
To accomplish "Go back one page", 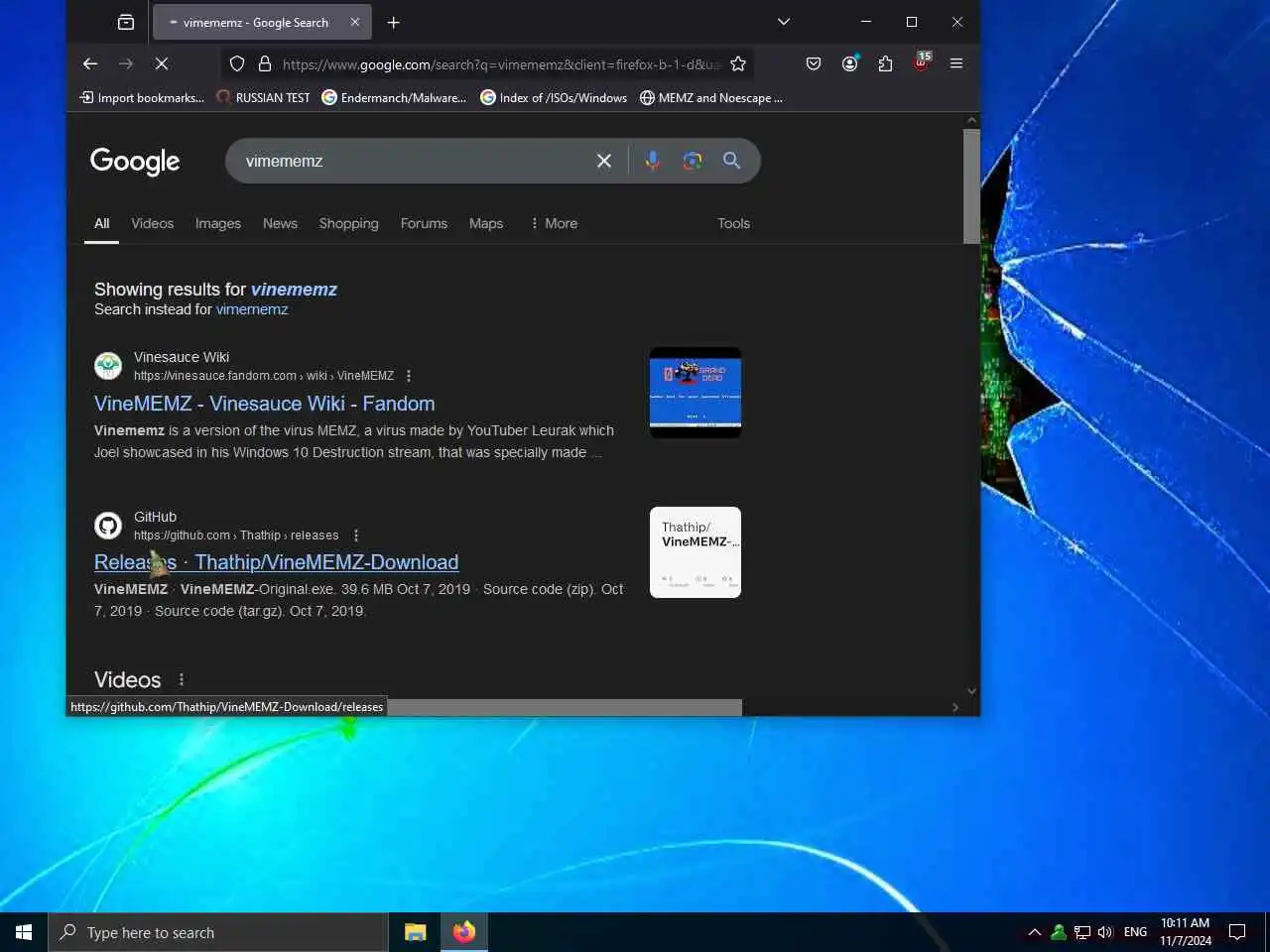I will click(90, 63).
